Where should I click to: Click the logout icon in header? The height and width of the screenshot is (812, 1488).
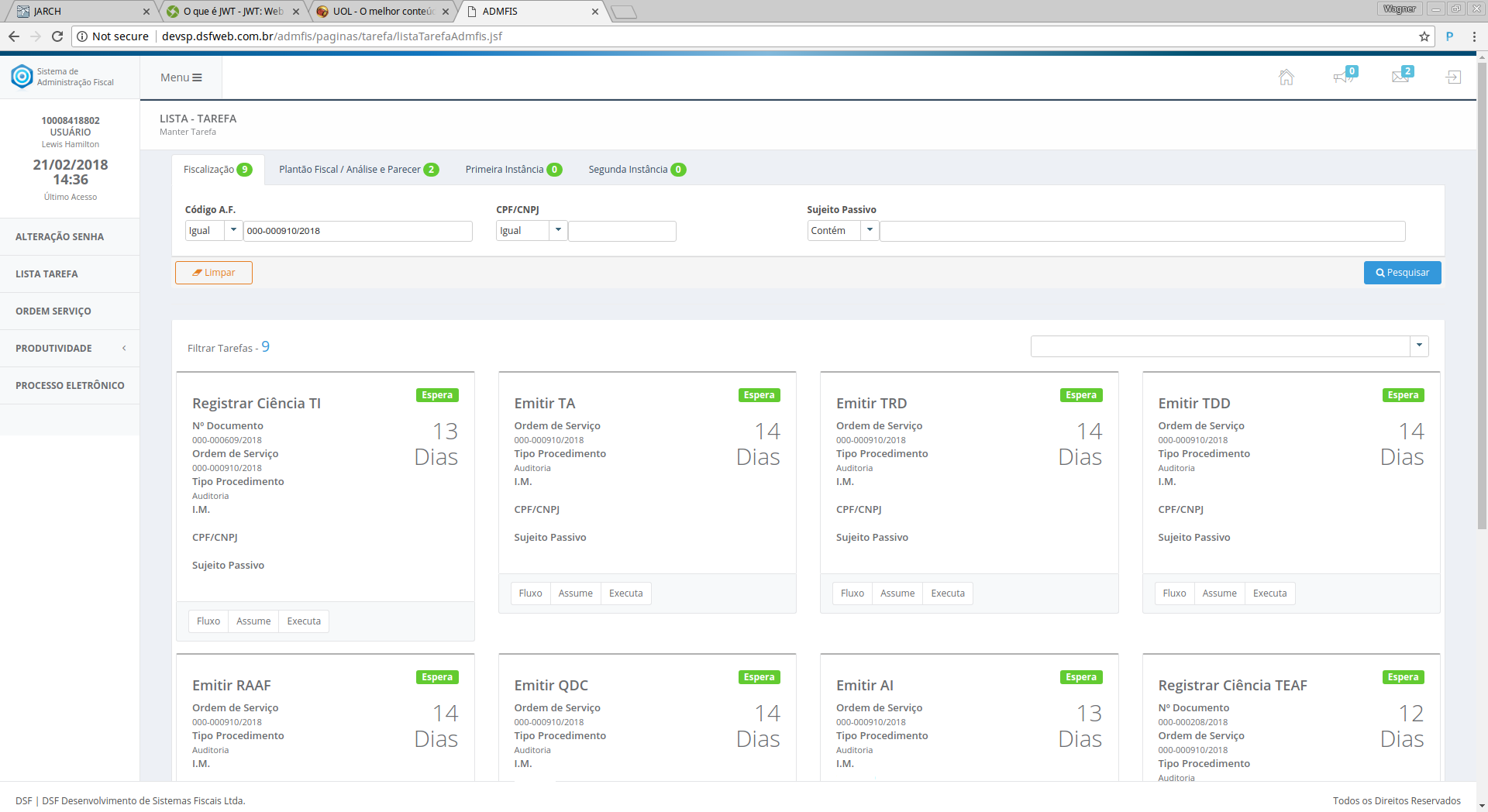tap(1453, 77)
